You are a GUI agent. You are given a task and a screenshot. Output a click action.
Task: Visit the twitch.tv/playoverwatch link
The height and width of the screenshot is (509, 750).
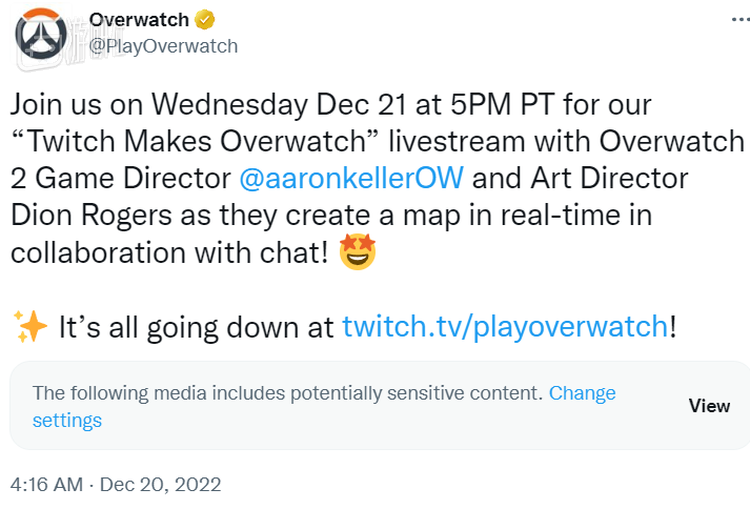505,327
